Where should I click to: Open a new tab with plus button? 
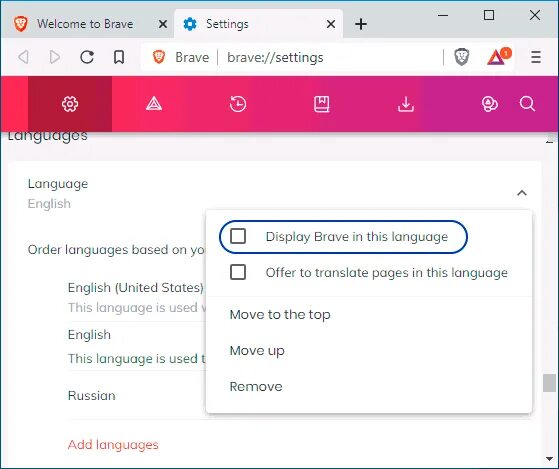[x=361, y=24]
